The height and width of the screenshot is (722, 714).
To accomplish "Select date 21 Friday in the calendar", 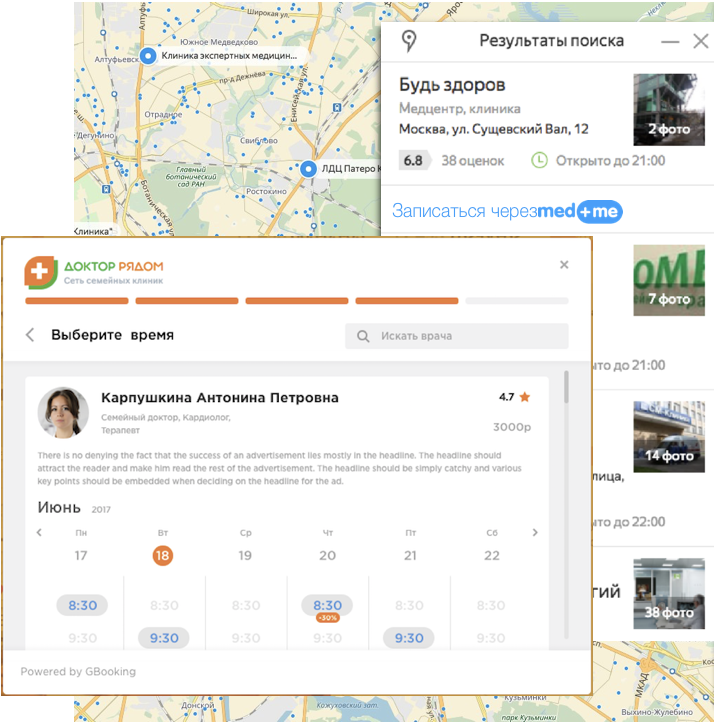I will click(410, 555).
